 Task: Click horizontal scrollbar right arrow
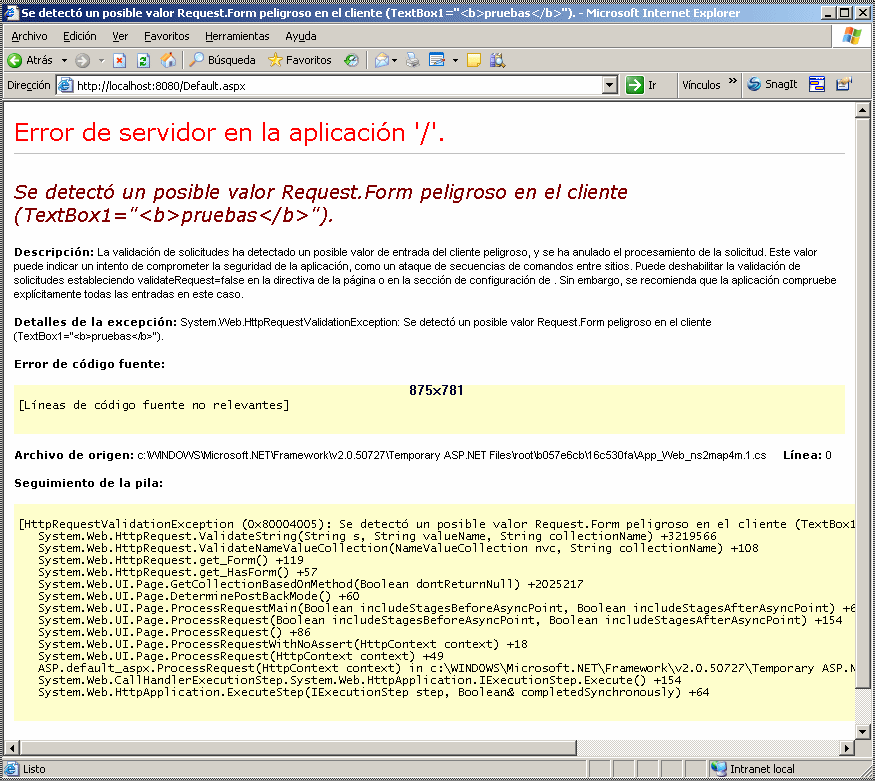click(x=847, y=748)
